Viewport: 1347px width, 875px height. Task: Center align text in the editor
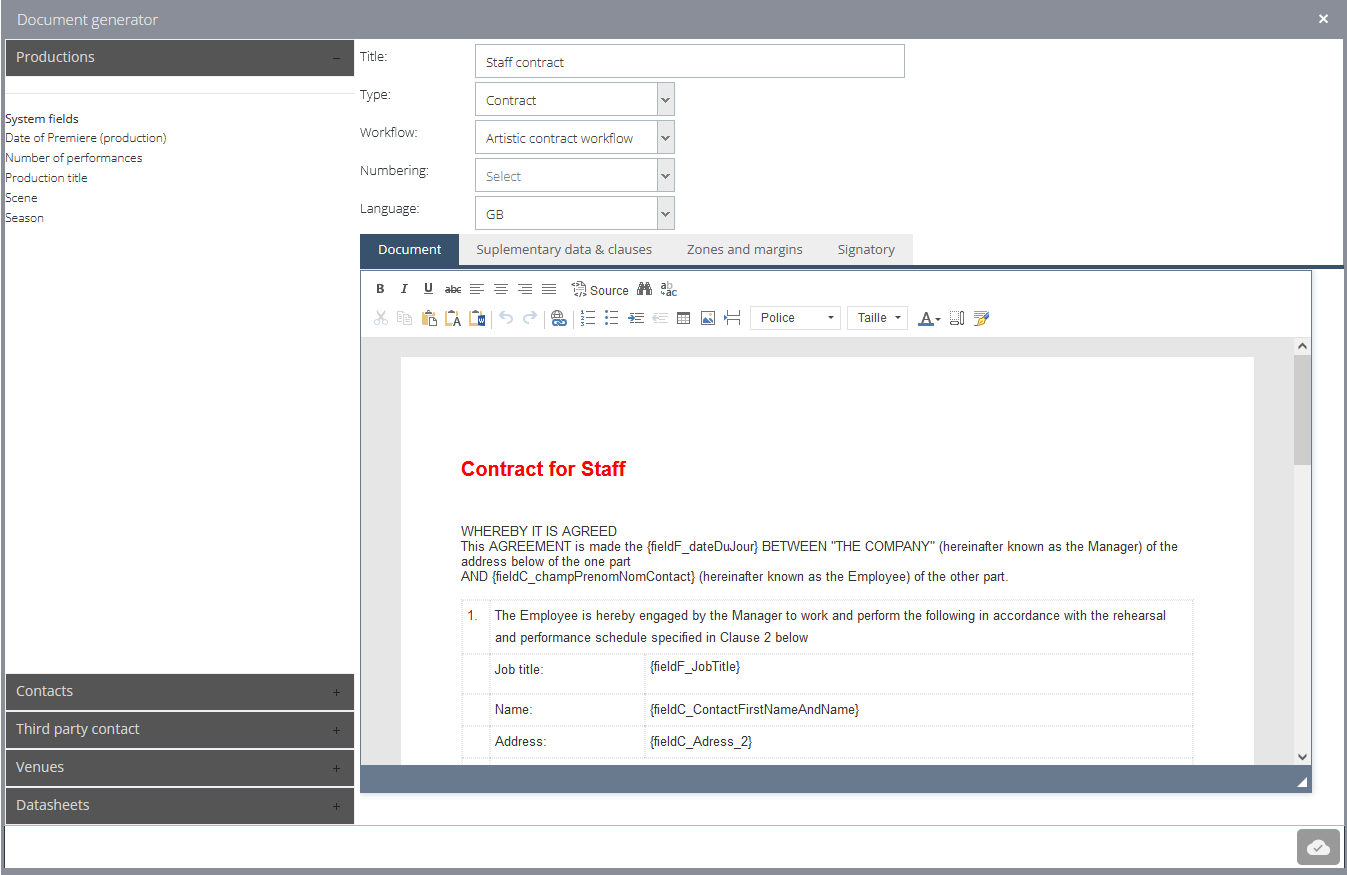501,289
